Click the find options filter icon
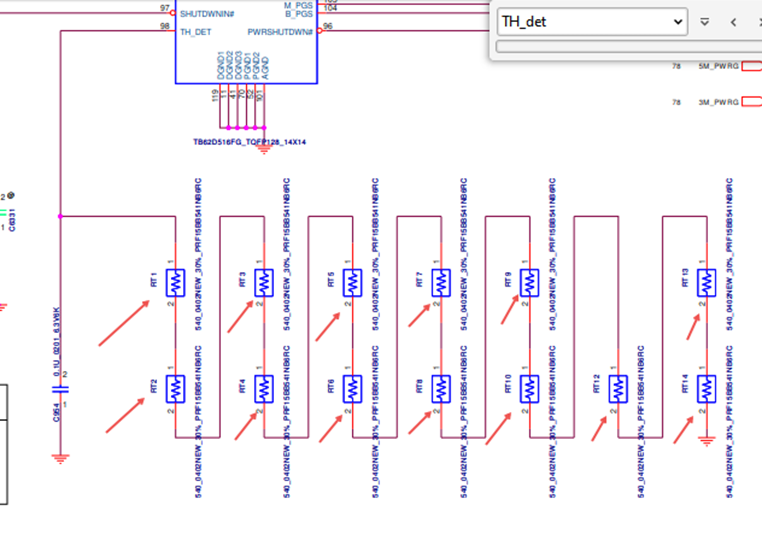 pyautogui.click(x=705, y=21)
